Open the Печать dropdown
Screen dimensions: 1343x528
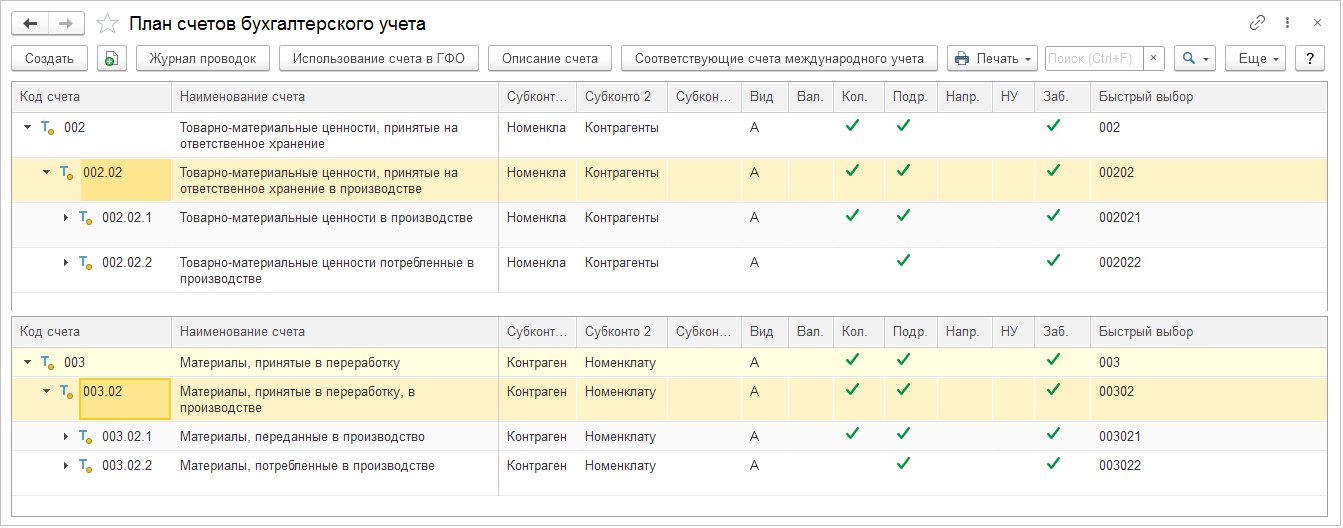point(992,59)
